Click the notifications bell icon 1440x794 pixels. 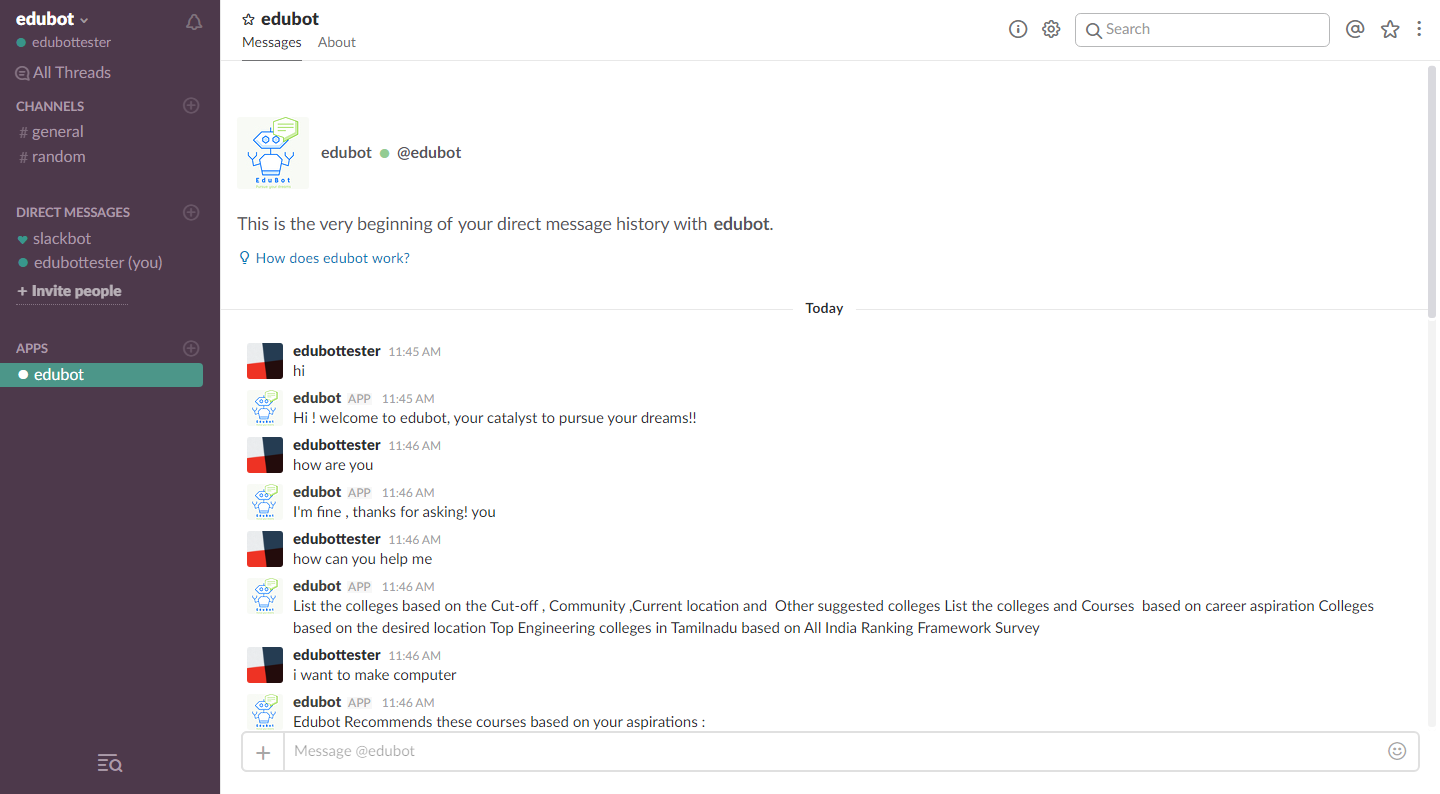[x=194, y=22]
